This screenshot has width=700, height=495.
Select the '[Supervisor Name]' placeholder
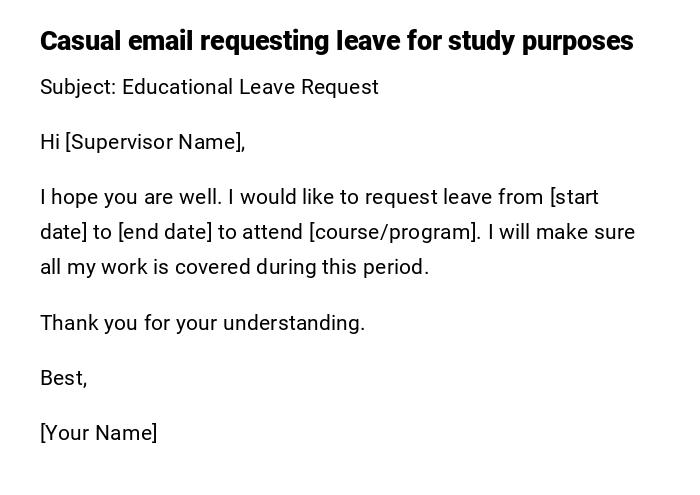coord(155,142)
